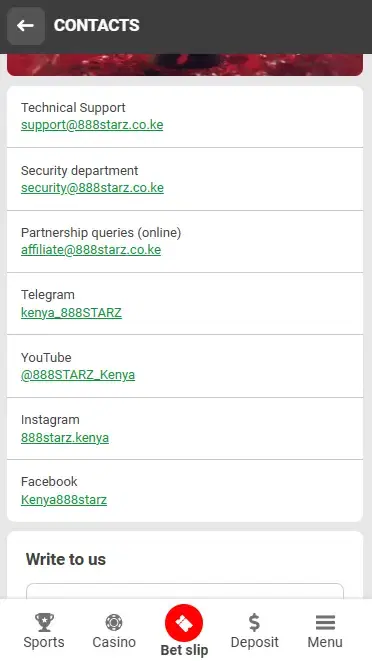Select the Sports tab label
The height and width of the screenshot is (661, 372).
coord(44,642)
